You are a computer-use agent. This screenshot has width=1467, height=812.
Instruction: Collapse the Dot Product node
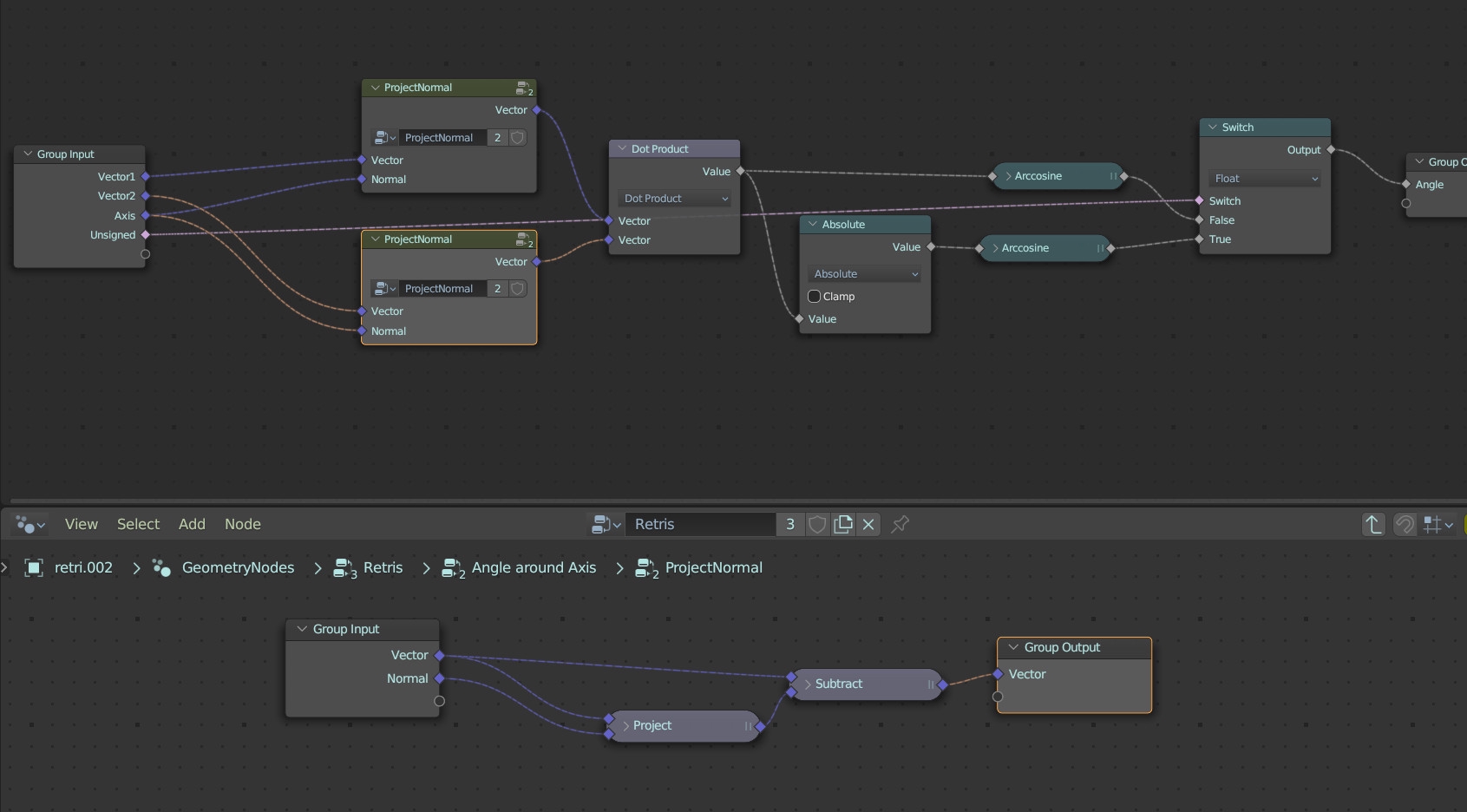[x=622, y=149]
